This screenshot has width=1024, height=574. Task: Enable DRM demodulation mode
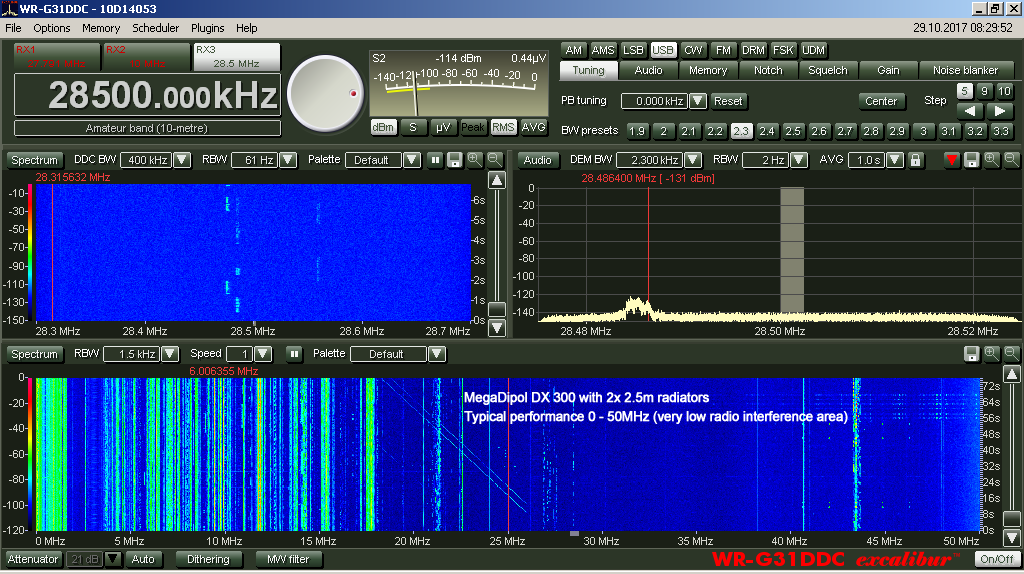coord(753,50)
